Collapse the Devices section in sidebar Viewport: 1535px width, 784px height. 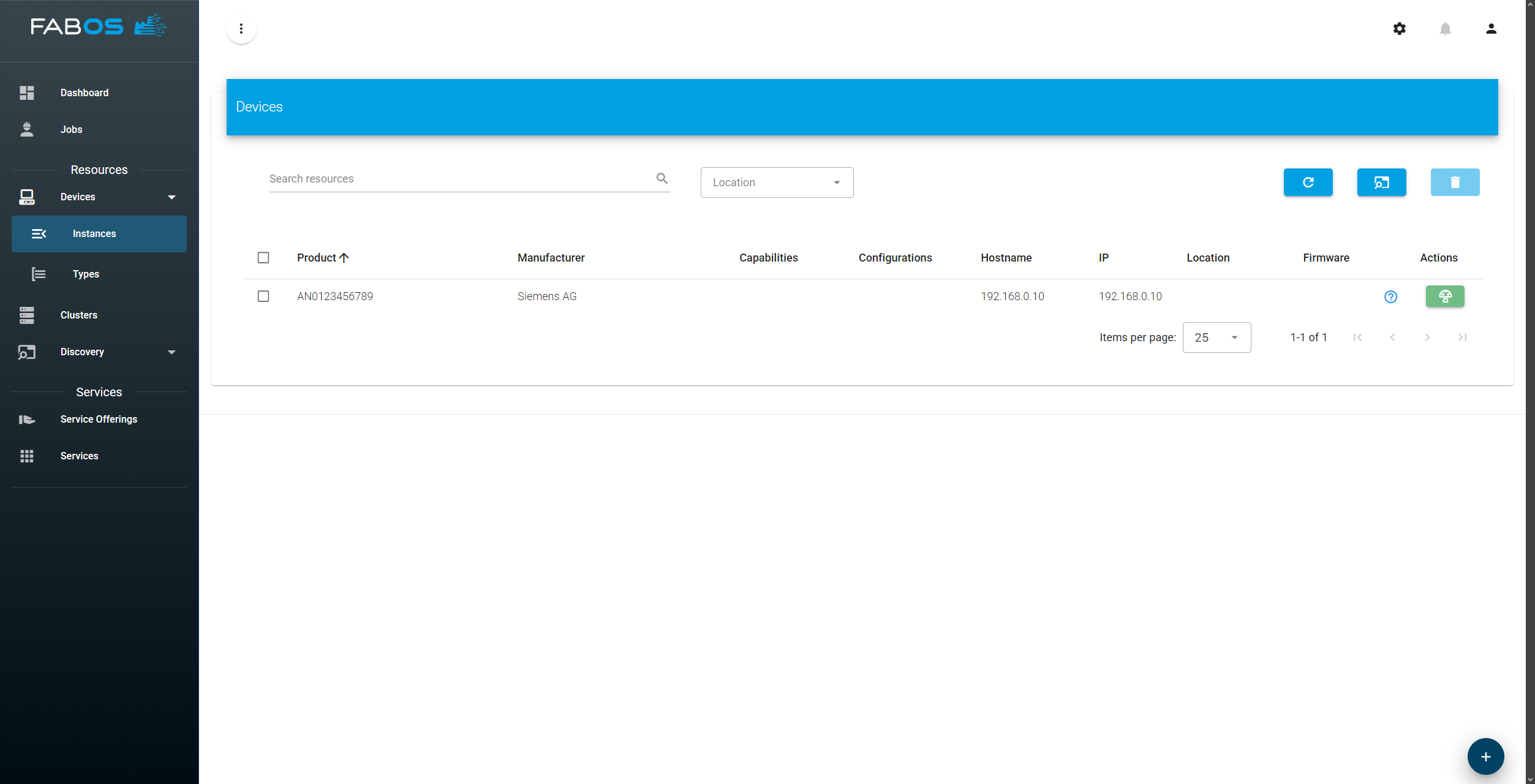pos(172,197)
